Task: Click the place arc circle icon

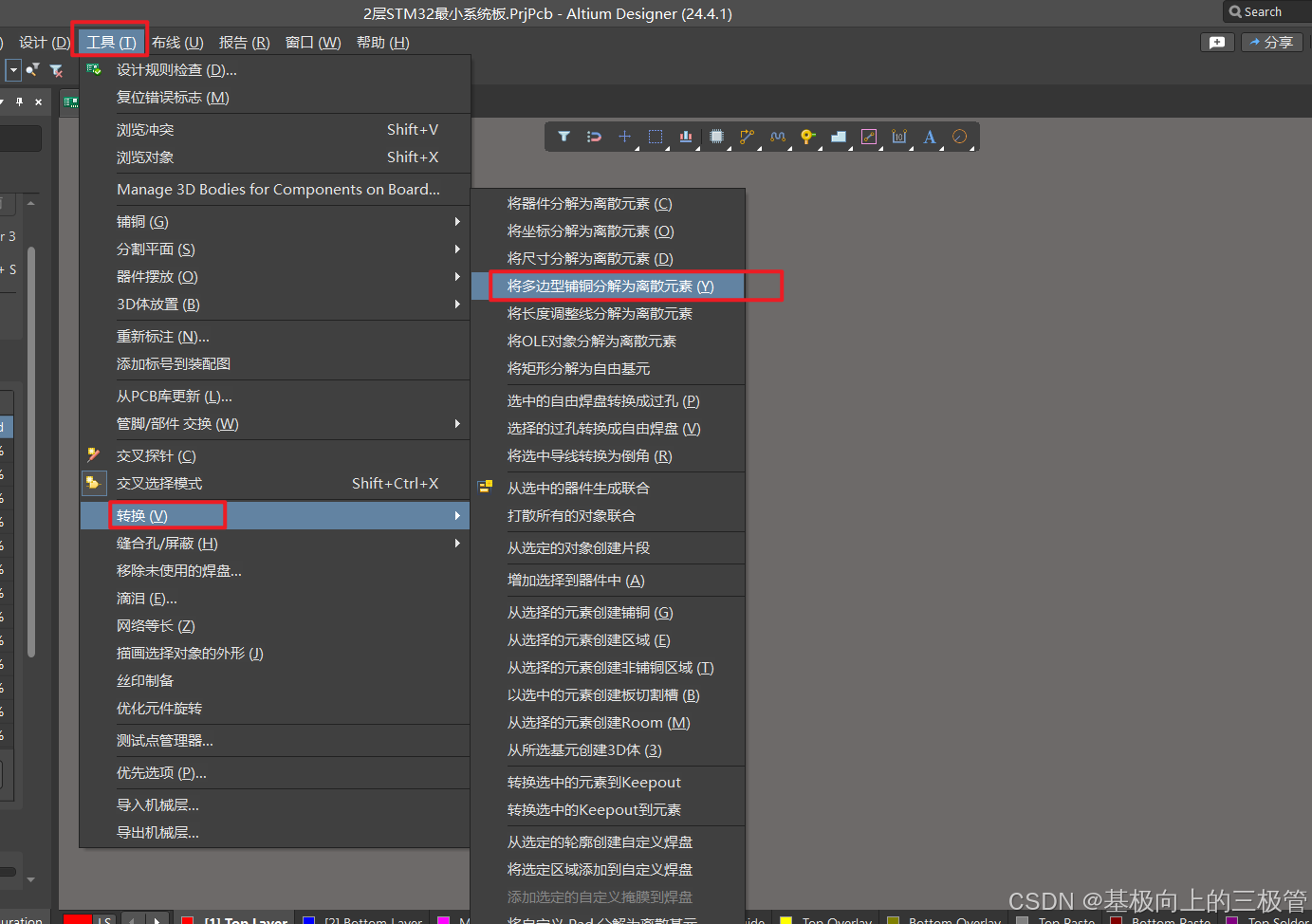Action: coord(959,137)
